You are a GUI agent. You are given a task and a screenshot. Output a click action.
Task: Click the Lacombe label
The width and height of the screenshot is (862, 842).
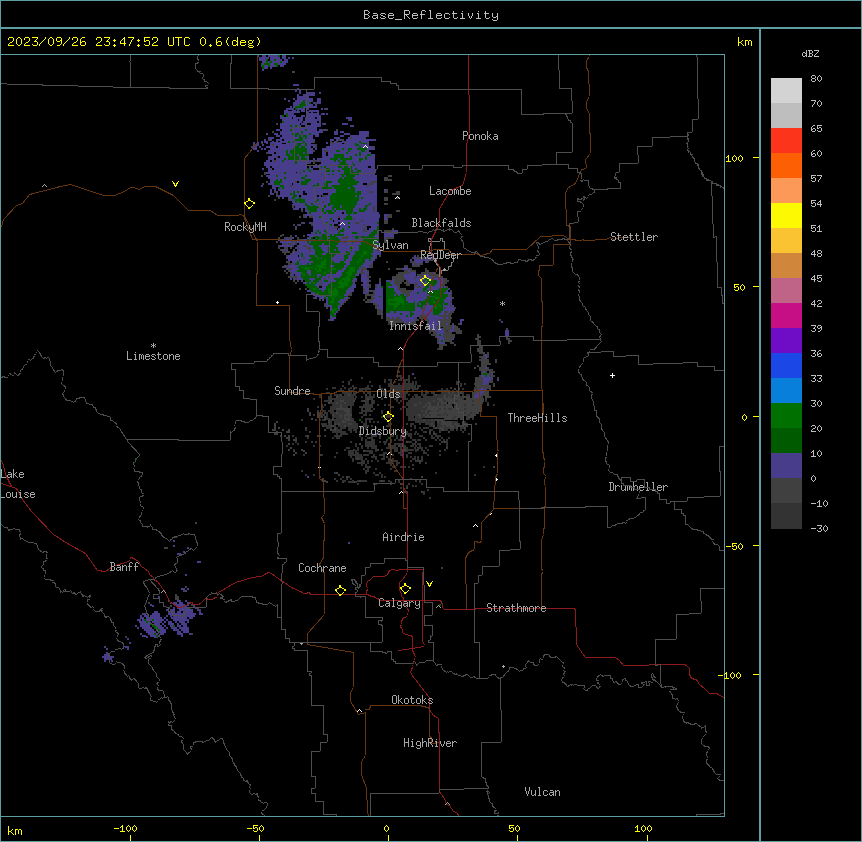click(450, 191)
